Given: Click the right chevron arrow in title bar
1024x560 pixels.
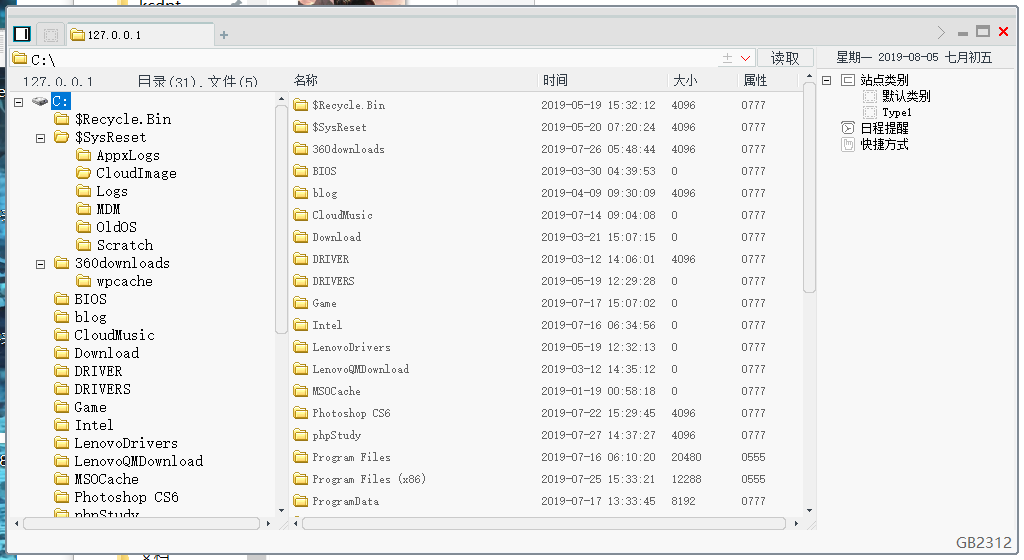Looking at the screenshot, I should coord(941,33).
